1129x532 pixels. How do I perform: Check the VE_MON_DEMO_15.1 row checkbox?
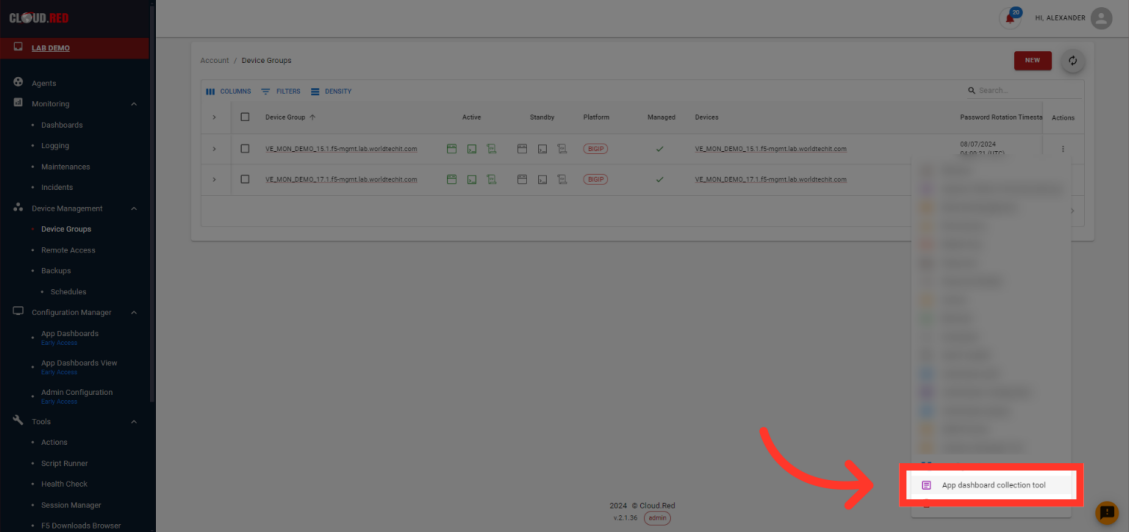(245, 149)
